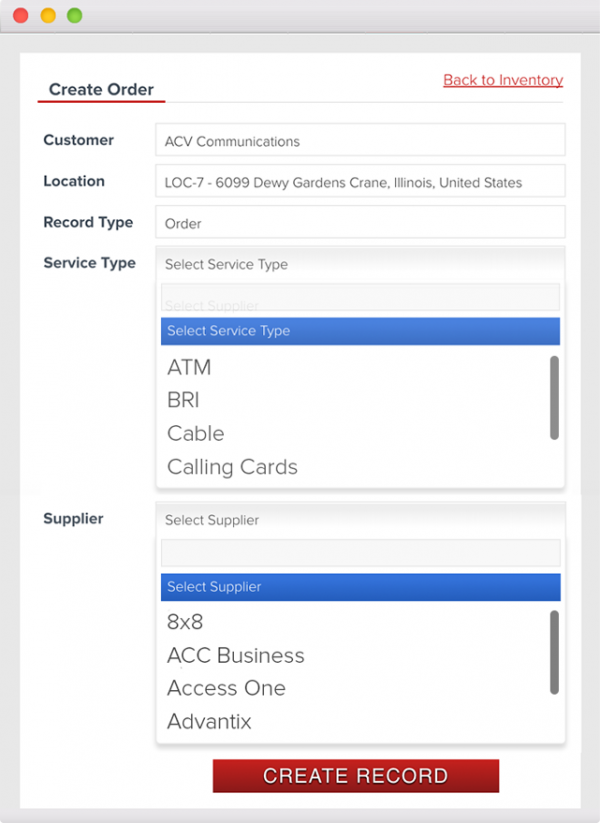Select Access One supplier option
600x823 pixels.
(226, 688)
